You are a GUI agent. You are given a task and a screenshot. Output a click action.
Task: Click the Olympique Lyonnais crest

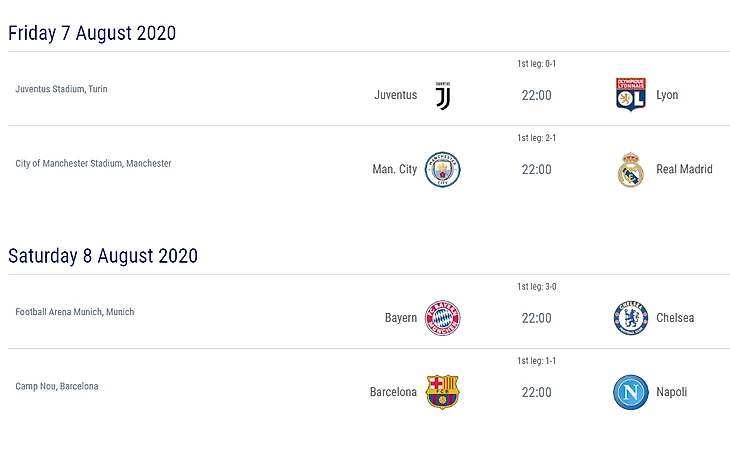click(630, 95)
